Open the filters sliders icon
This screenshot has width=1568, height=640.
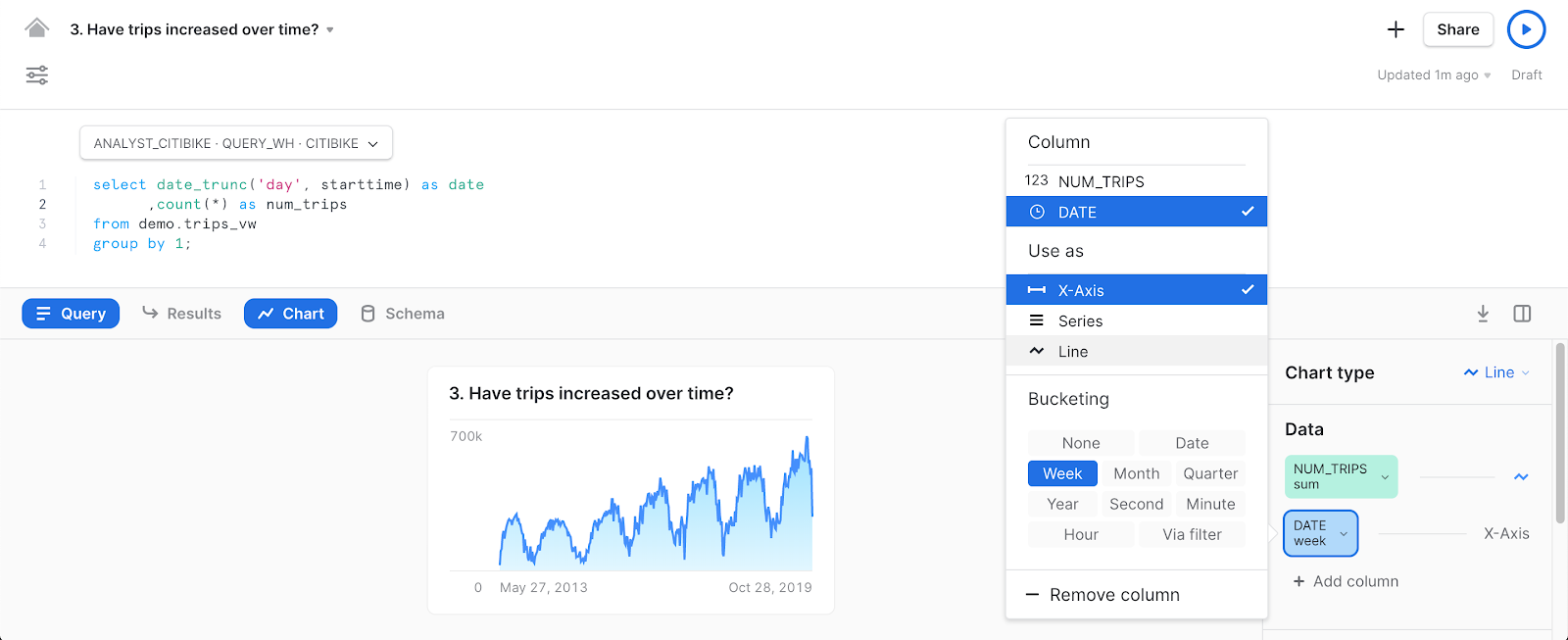tap(37, 75)
